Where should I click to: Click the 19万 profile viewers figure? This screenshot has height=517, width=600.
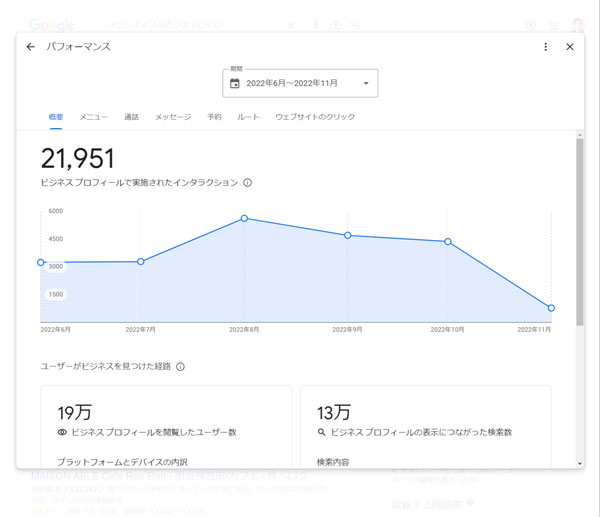75,413
